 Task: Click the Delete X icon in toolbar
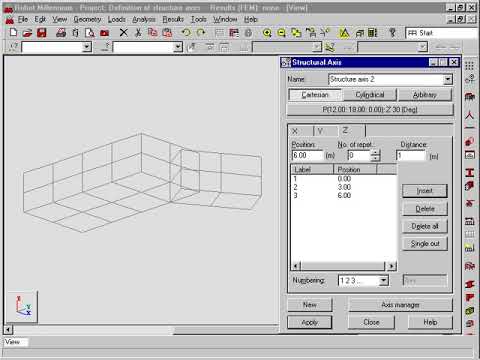click(x=123, y=32)
